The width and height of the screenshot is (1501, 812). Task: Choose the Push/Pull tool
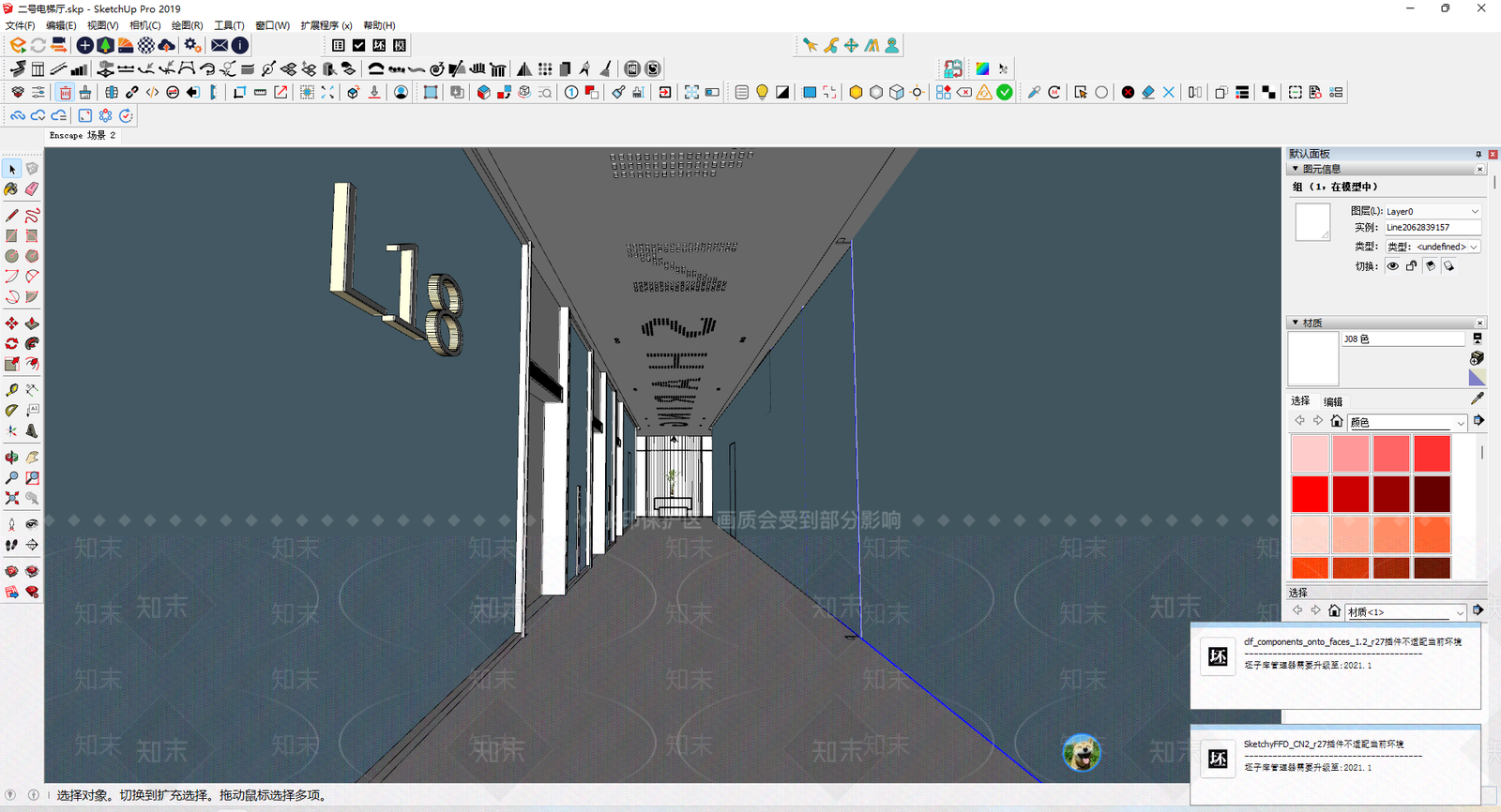32,323
